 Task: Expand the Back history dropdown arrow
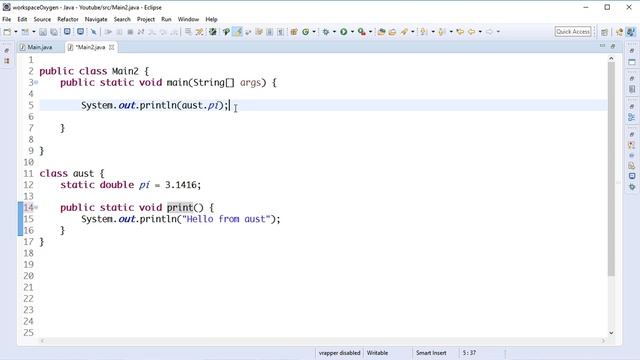tap(480, 32)
